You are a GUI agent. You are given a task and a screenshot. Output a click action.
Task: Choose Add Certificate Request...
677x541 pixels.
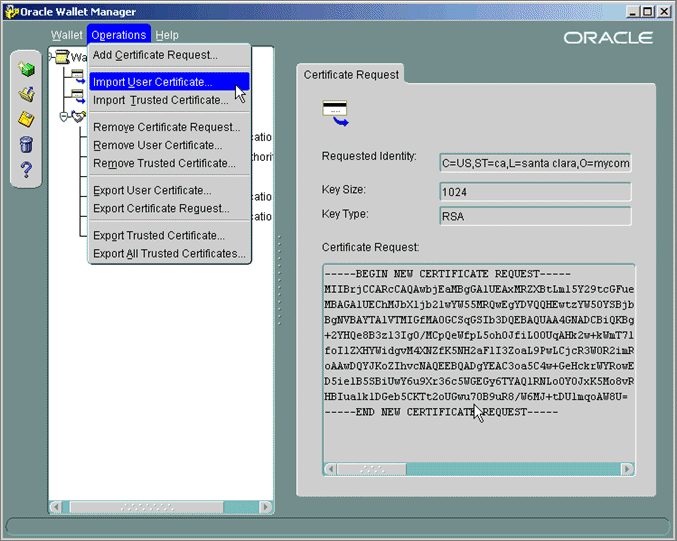pos(169,55)
